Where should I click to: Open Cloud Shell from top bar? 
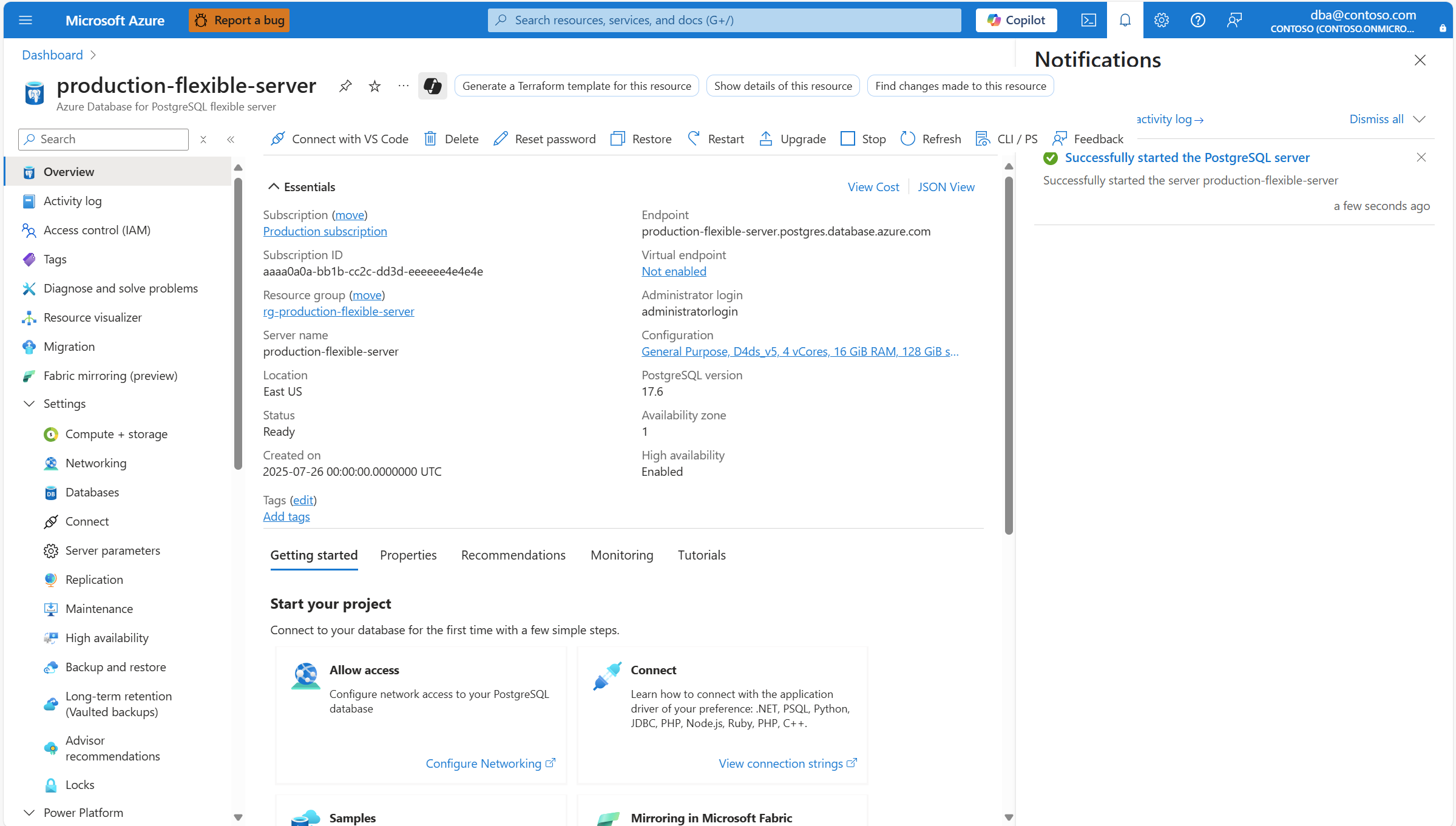1088,20
